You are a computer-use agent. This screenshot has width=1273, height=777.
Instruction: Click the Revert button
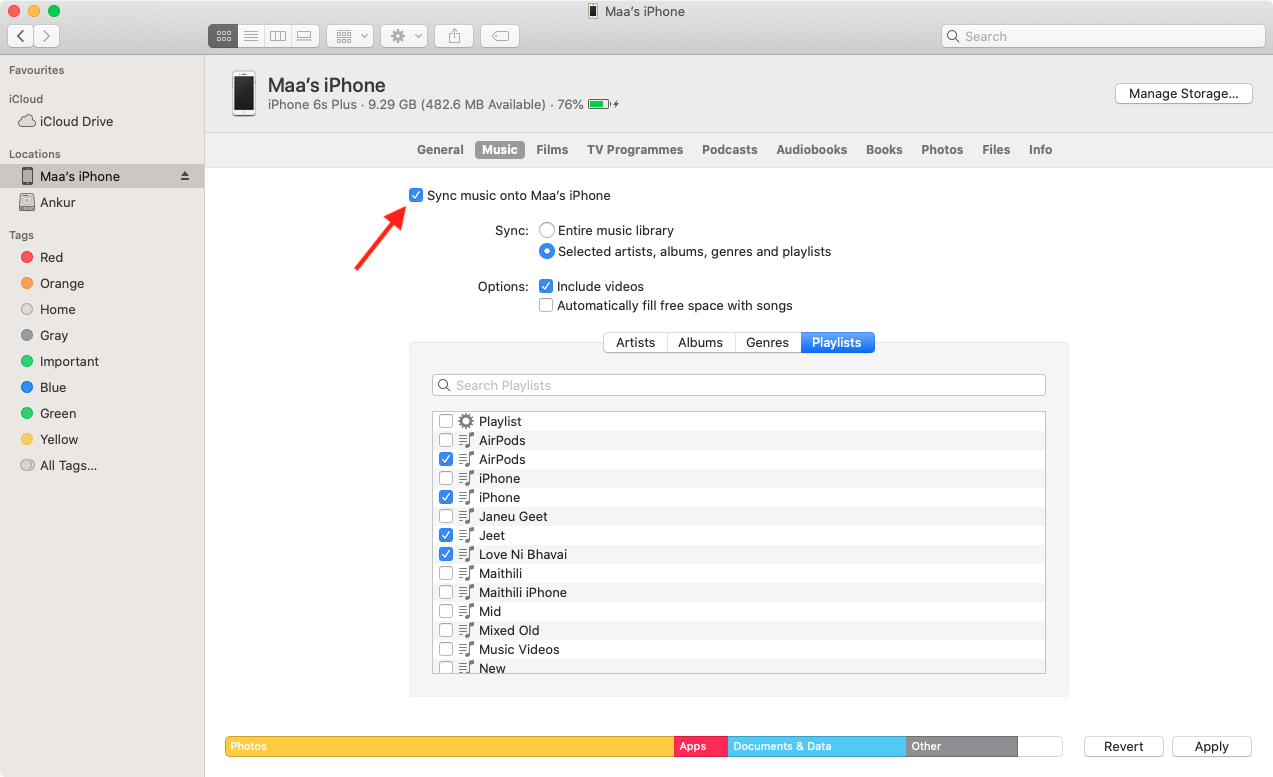point(1124,746)
